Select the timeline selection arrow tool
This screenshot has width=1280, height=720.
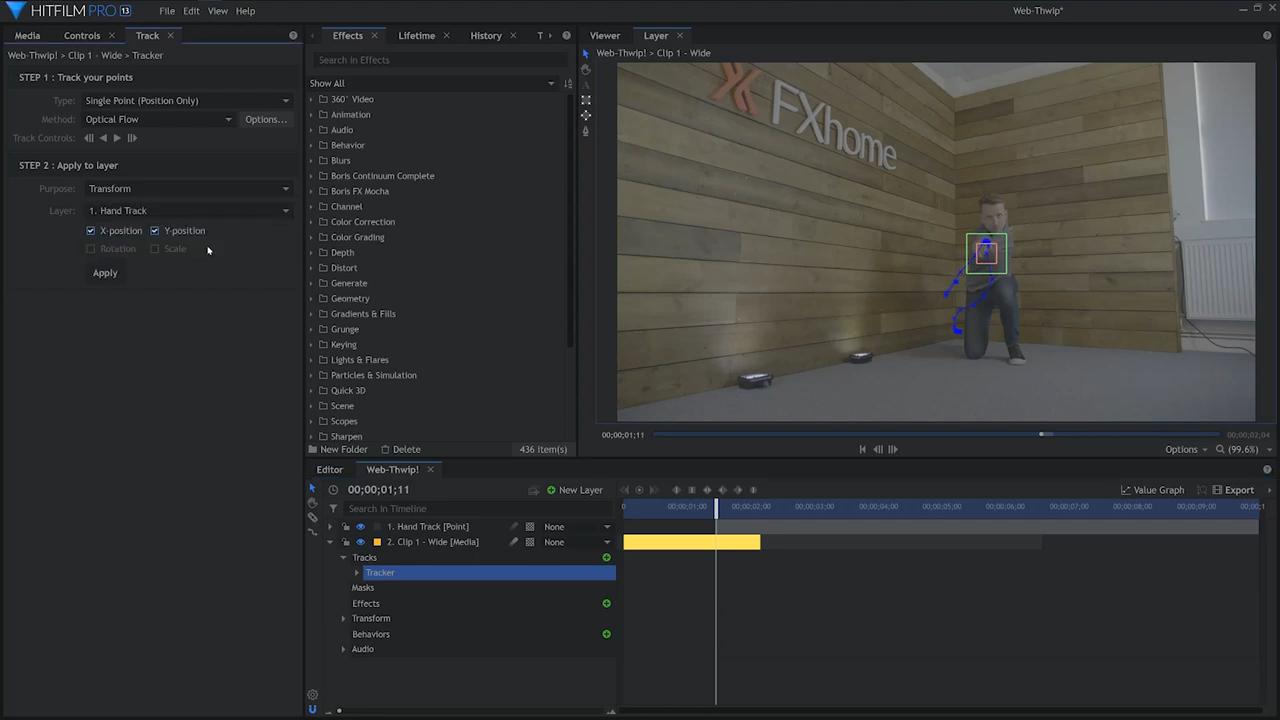coord(312,488)
